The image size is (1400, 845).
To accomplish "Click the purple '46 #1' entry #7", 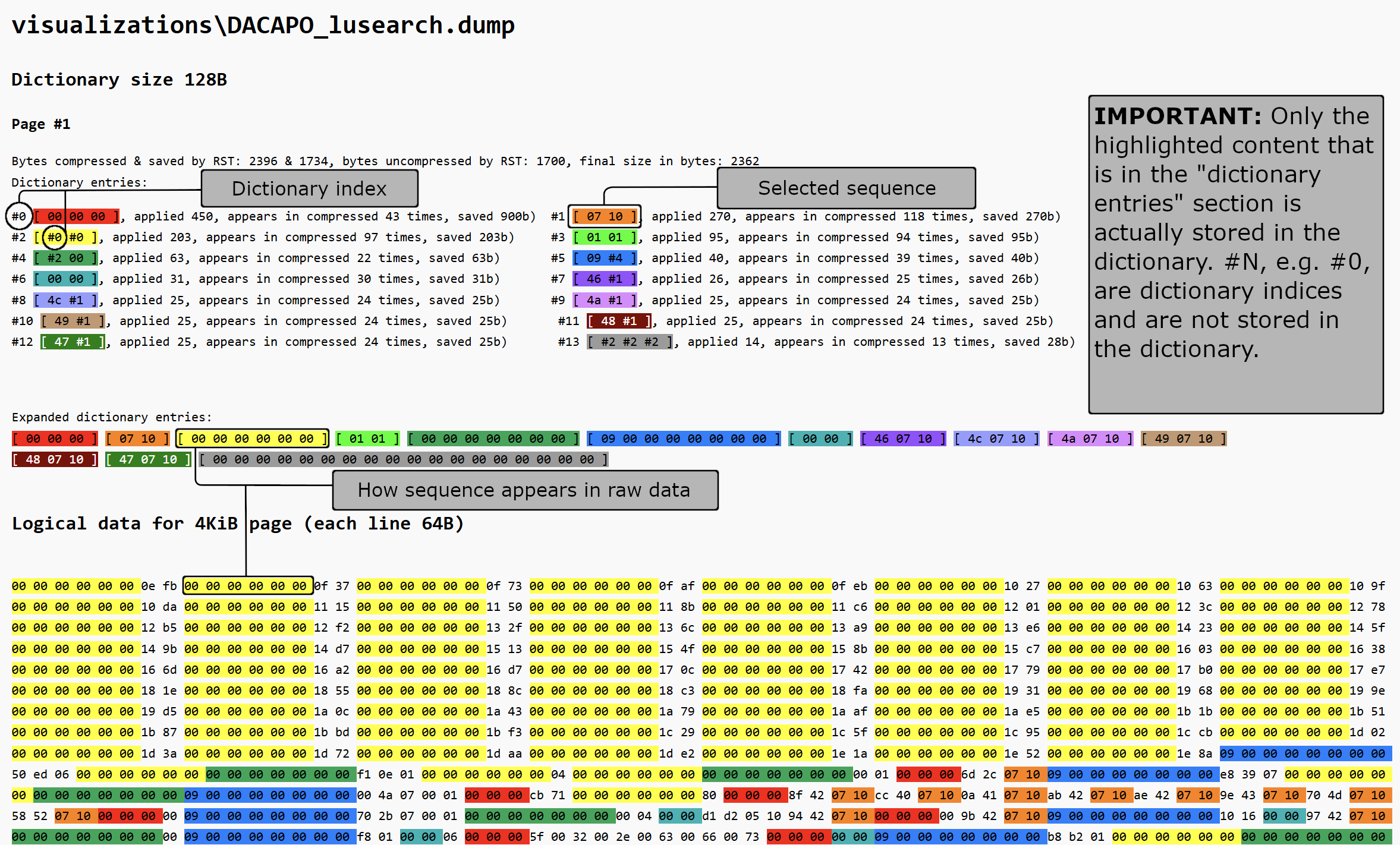I will coord(605,279).
